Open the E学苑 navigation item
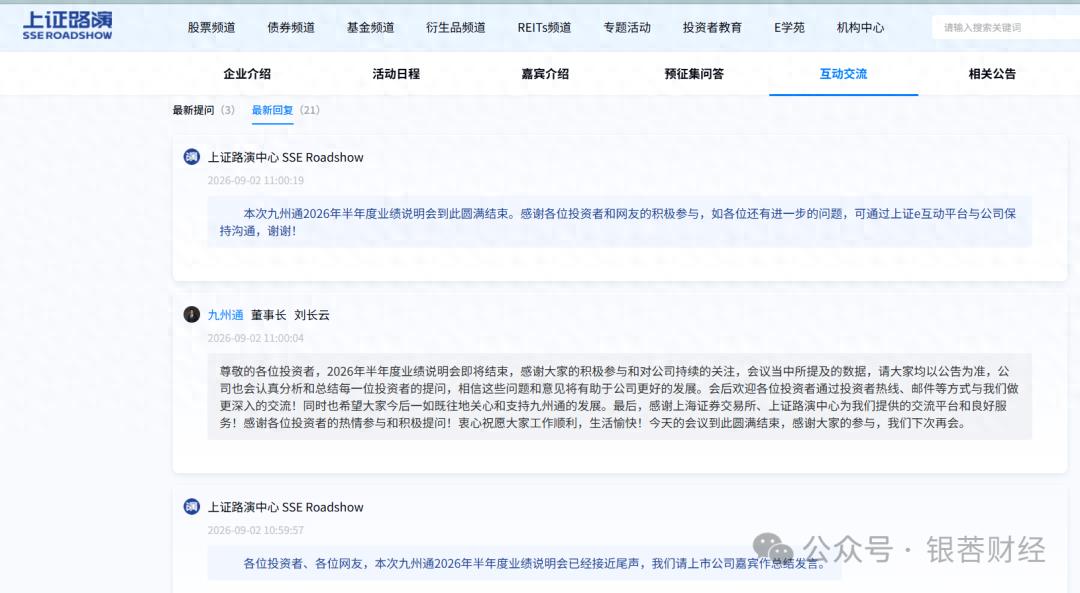The image size is (1080, 593). click(789, 28)
